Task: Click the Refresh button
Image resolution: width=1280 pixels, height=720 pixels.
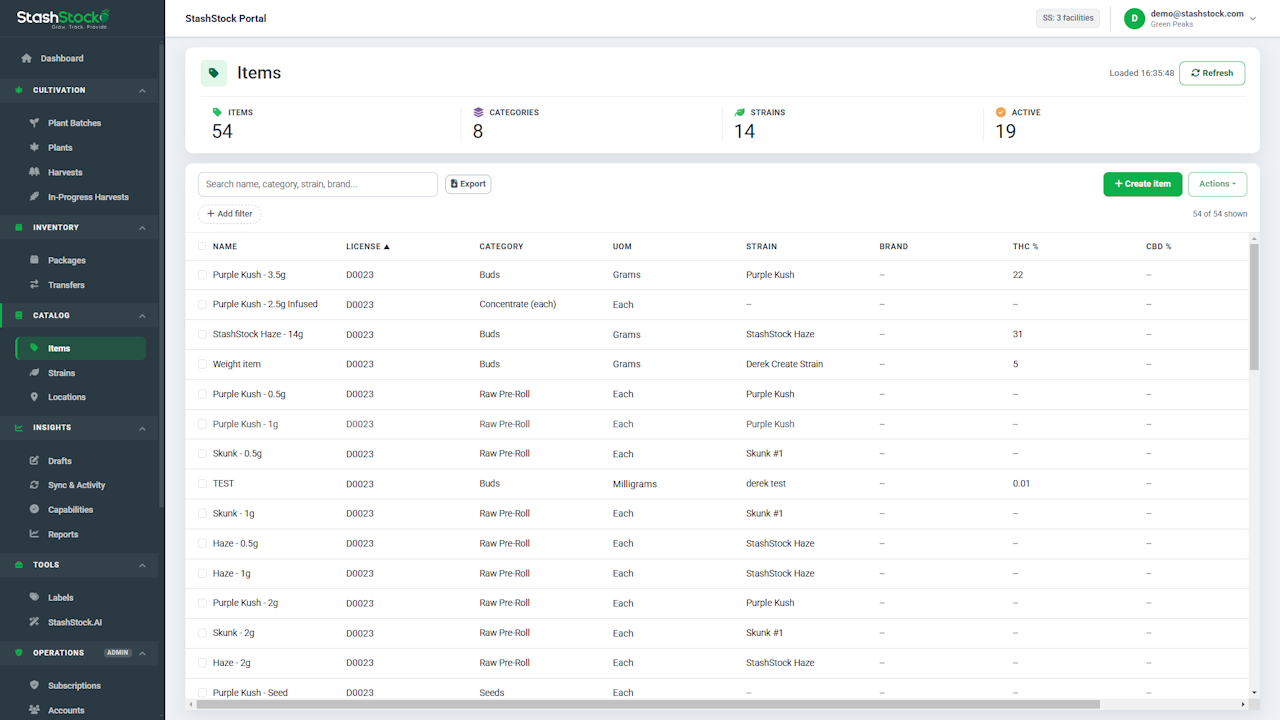Action: point(1212,73)
